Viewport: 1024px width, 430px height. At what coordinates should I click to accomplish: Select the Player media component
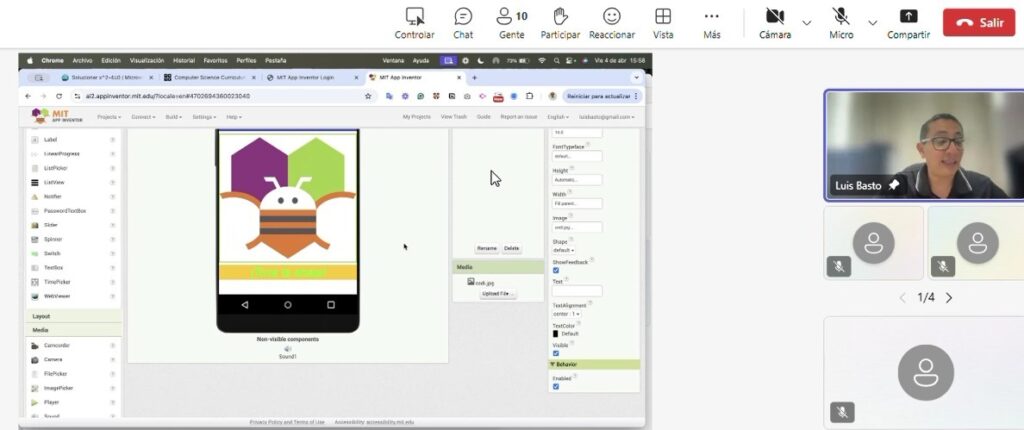[x=51, y=403]
